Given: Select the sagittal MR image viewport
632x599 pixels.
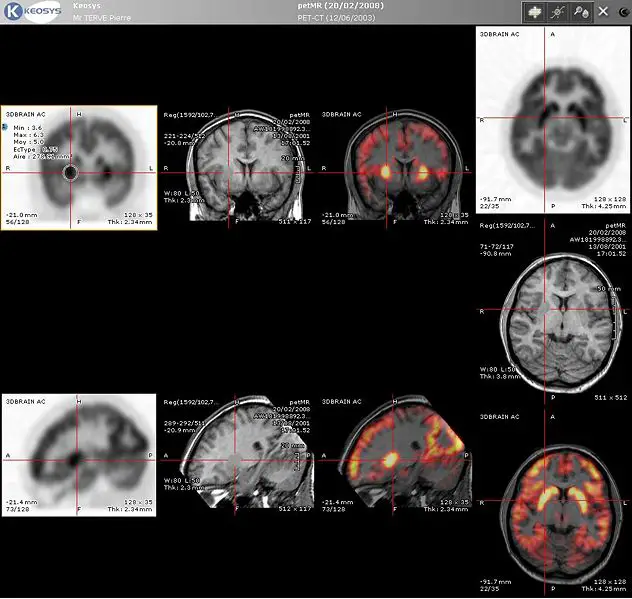Looking at the screenshot, I should [237, 455].
